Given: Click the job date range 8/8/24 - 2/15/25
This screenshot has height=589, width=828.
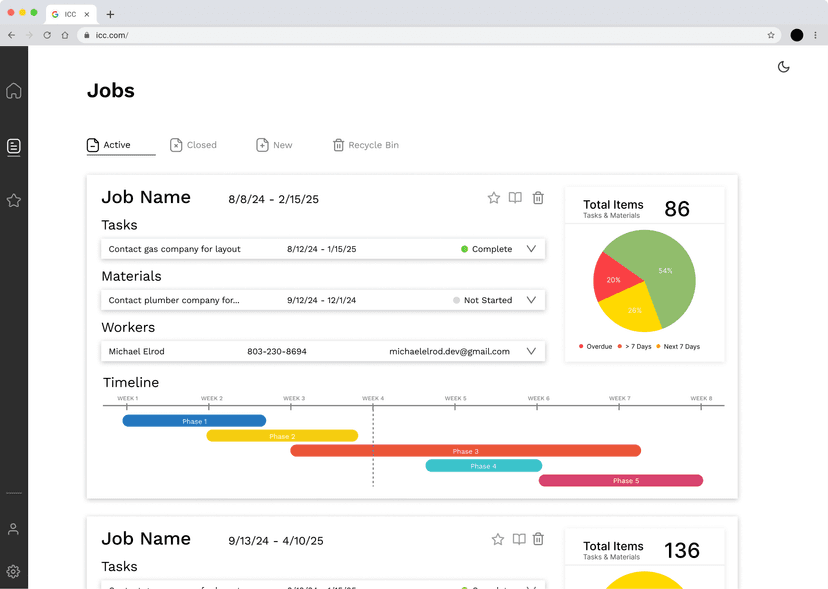Looking at the screenshot, I should (x=274, y=199).
